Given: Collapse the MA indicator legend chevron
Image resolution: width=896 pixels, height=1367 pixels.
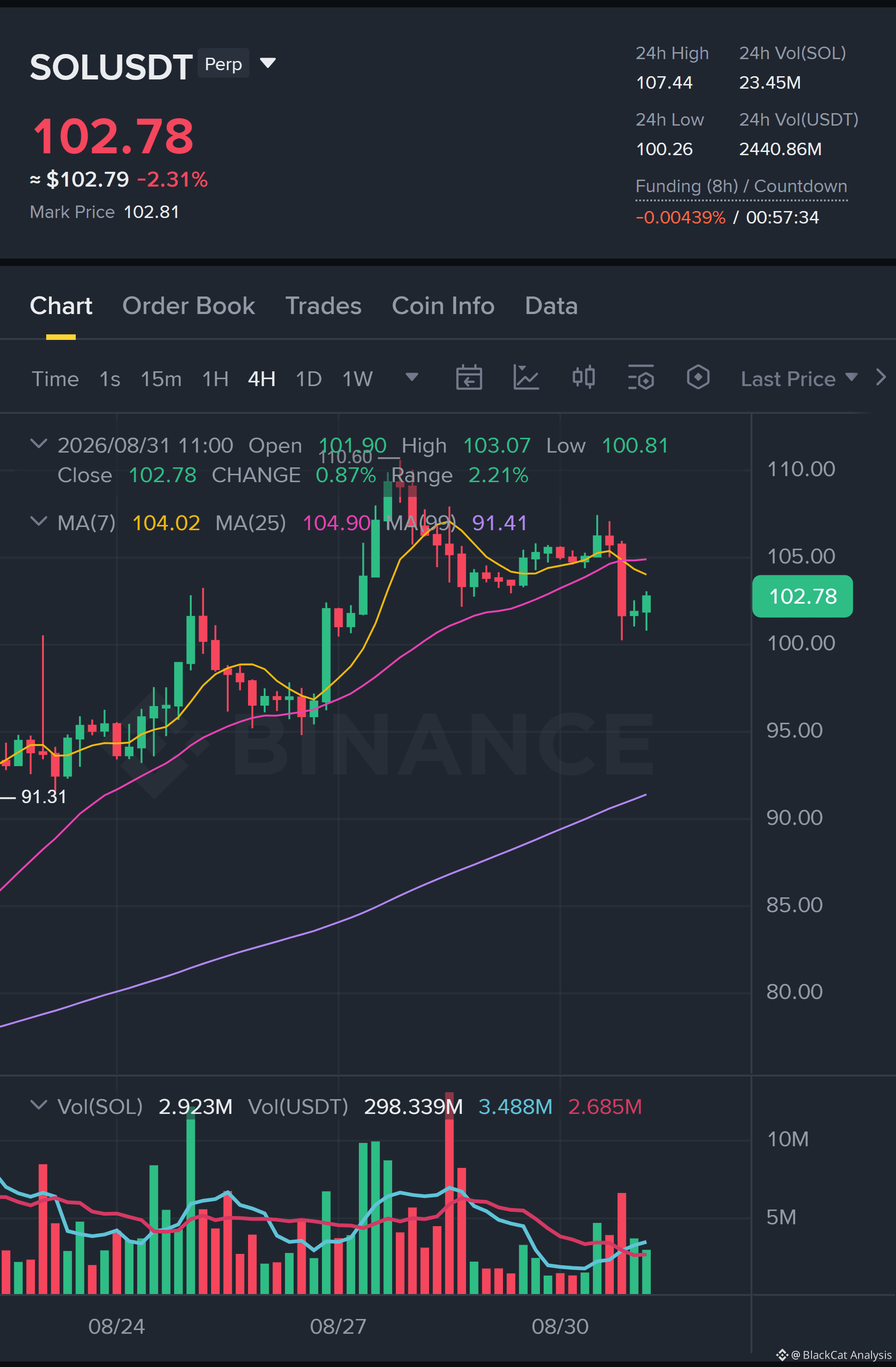Looking at the screenshot, I should pyautogui.click(x=38, y=521).
